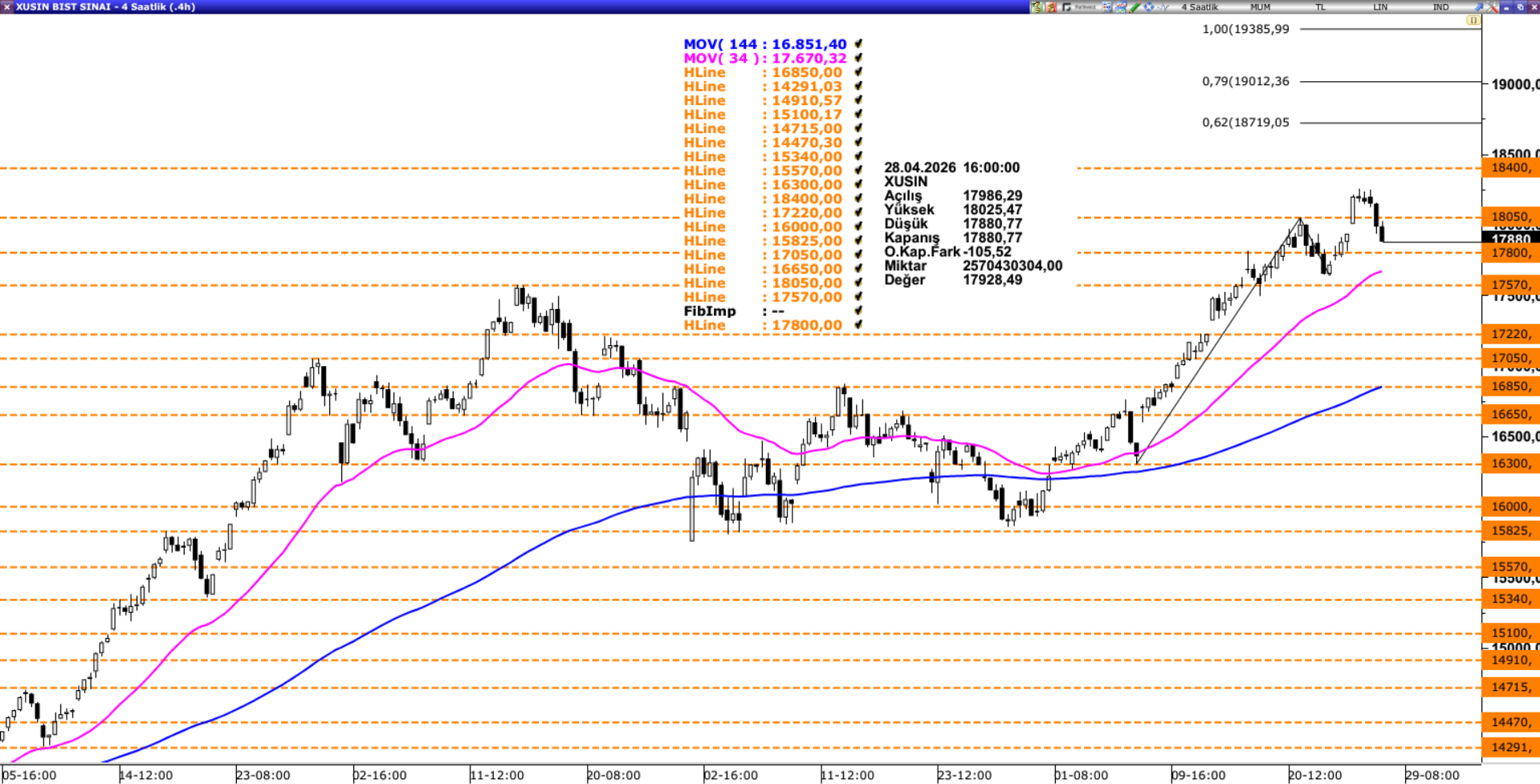The width and height of the screenshot is (1540, 784).
Task: Select the IND option in the toolbar
Action: pyautogui.click(x=1440, y=7)
